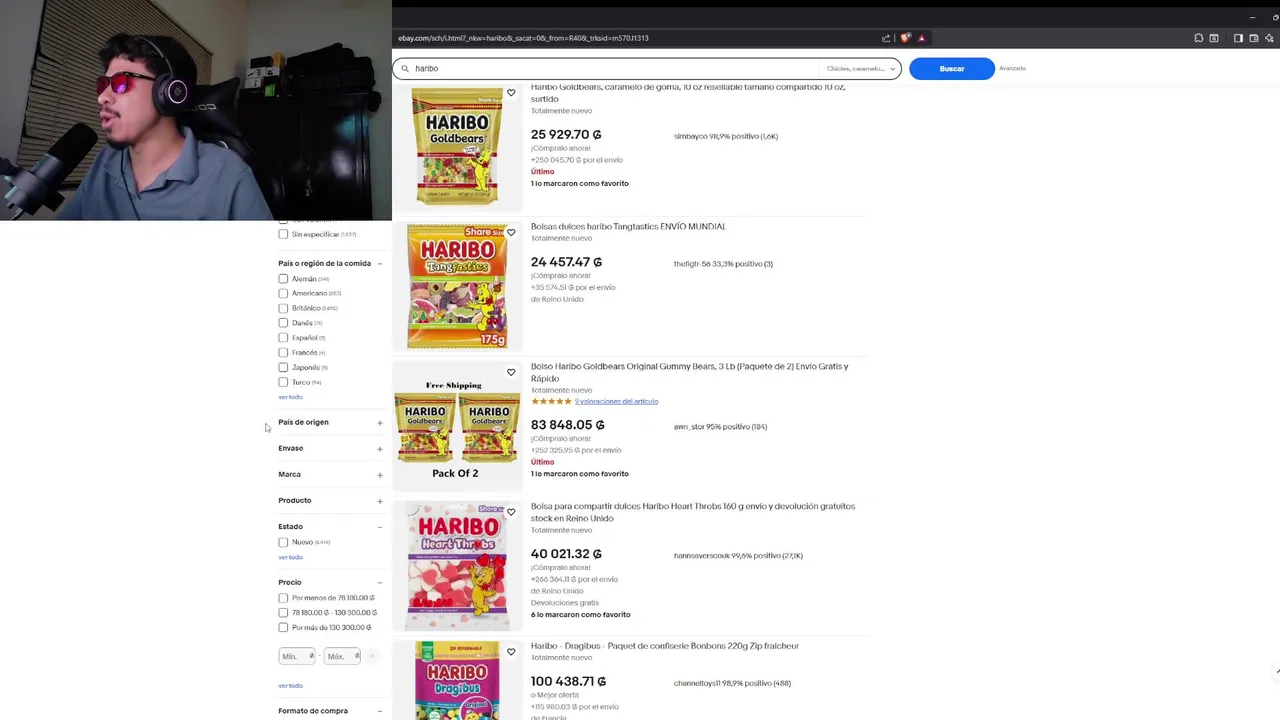The height and width of the screenshot is (720, 1280).
Task: Check the Británico cuisine filter
Action: 283,308
